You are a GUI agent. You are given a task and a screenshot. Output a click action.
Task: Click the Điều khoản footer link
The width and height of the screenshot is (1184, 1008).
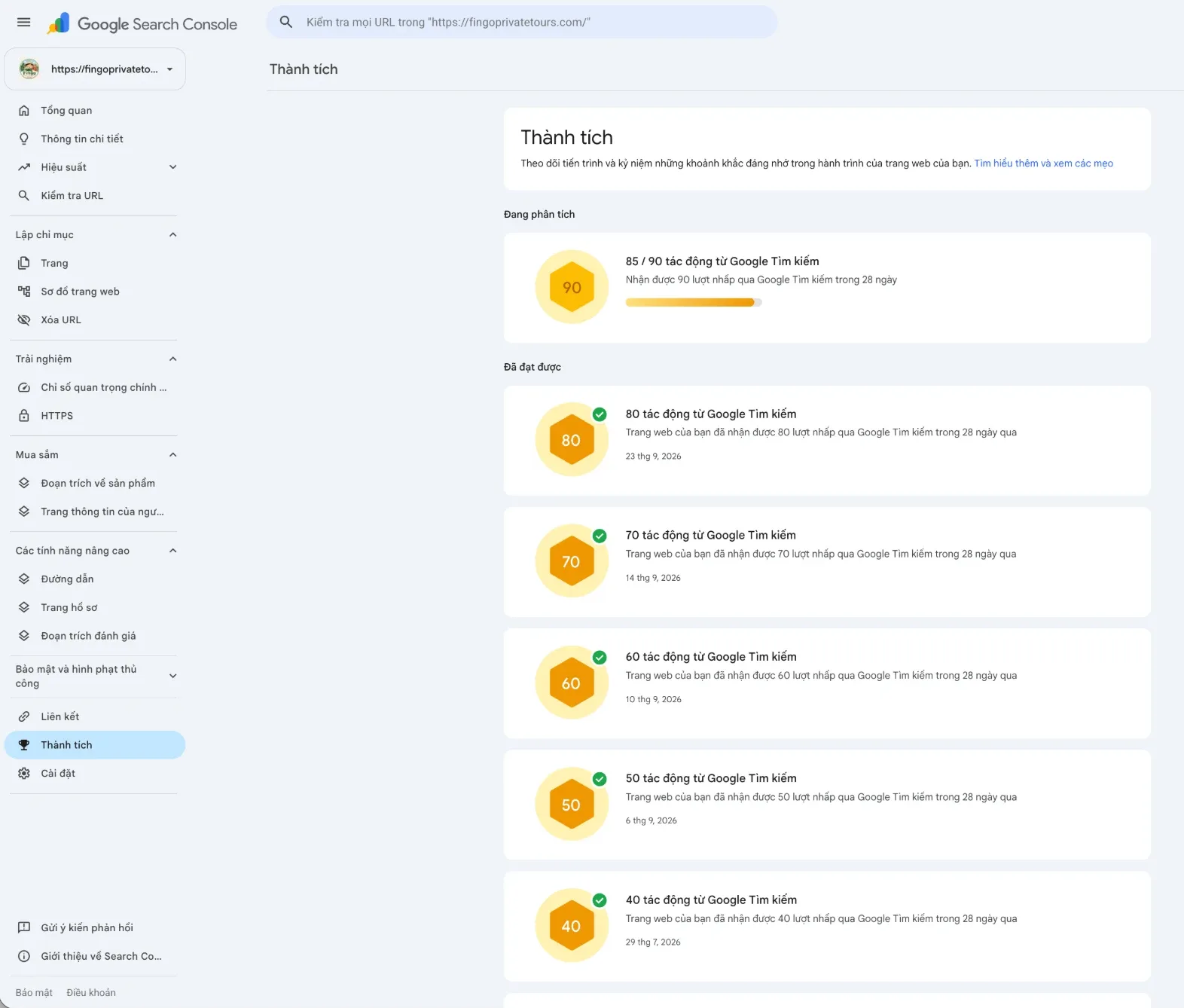tap(91, 993)
